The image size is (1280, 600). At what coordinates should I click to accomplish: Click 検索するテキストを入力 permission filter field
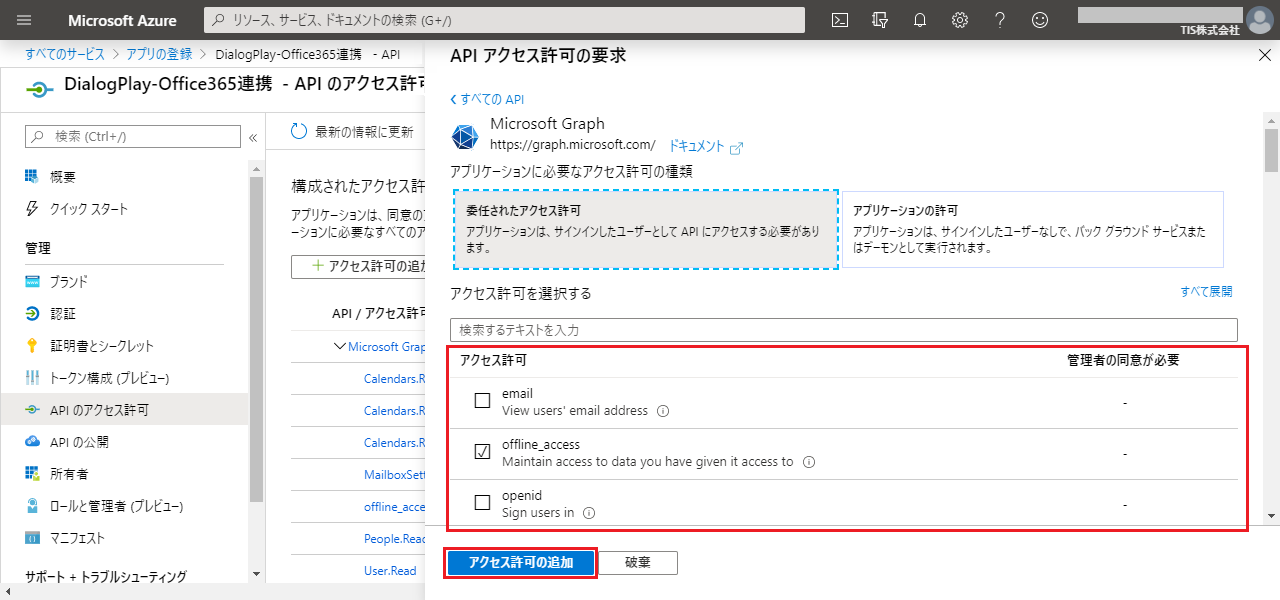[844, 329]
